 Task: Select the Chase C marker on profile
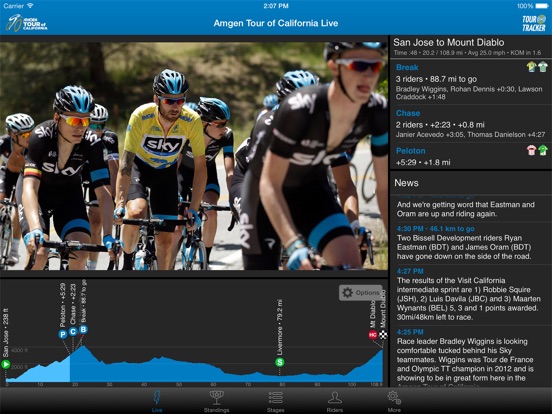[73, 331]
